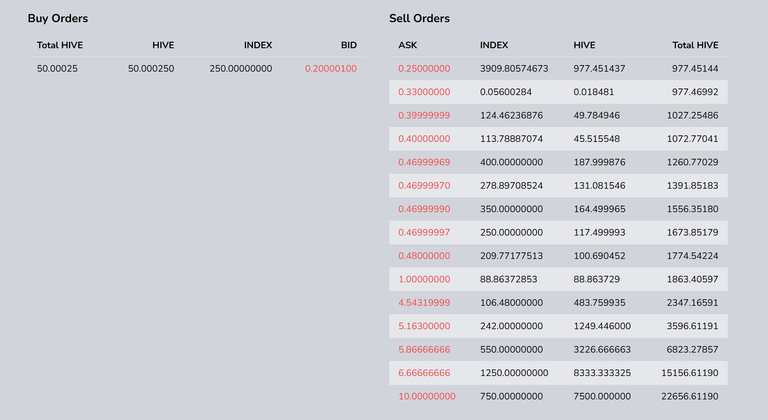Select ask price 0.46999997
The width and height of the screenshot is (768, 420).
pyautogui.click(x=424, y=232)
